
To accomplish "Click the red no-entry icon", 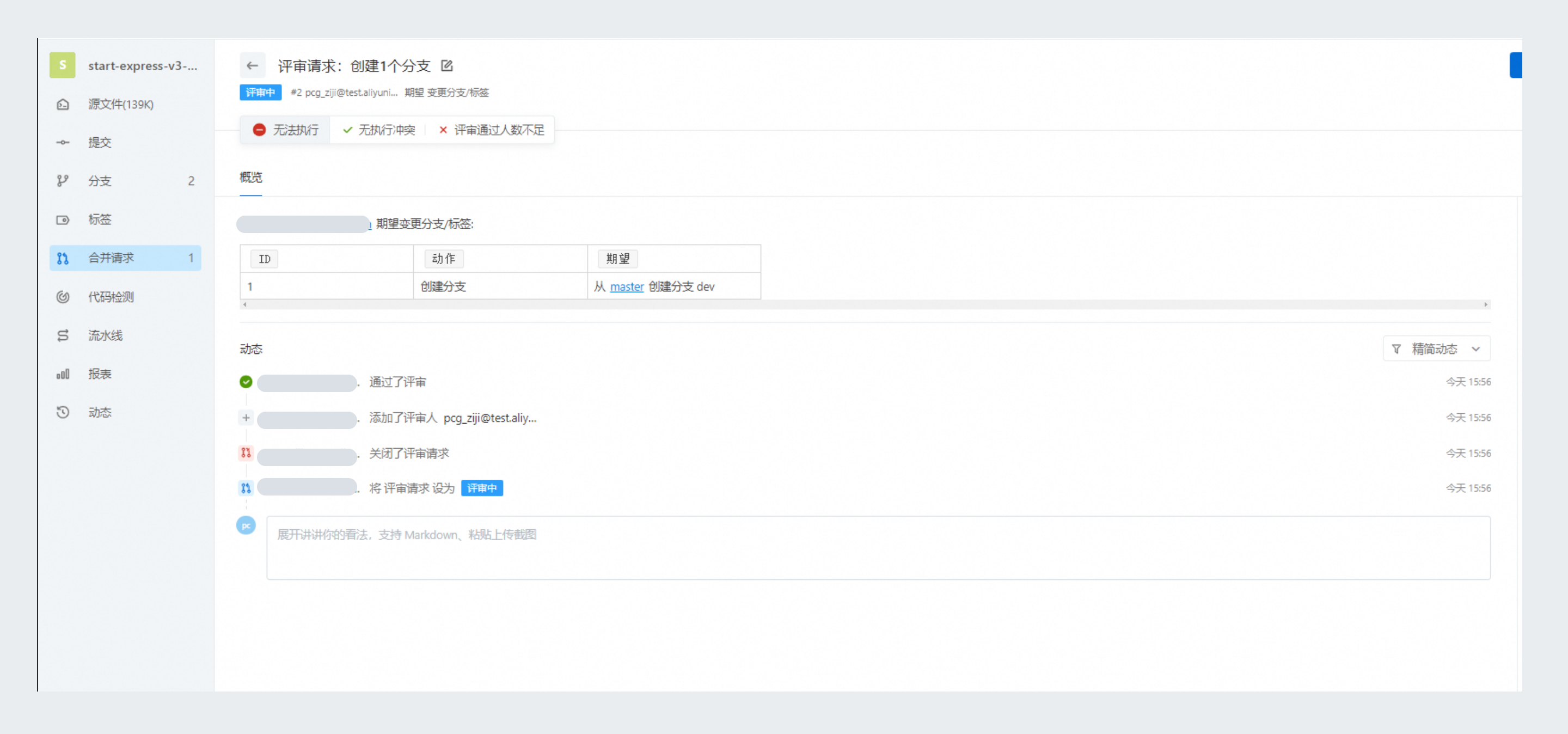I will click(259, 130).
